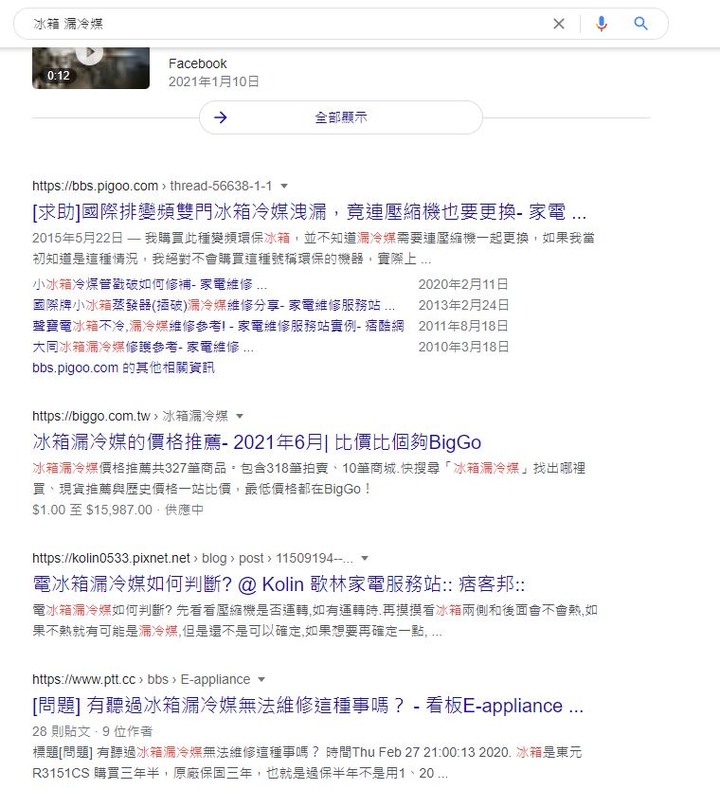The height and width of the screenshot is (807, 720).
Task: Play the 0:12 Facebook video thumbnail
Action: pos(91,67)
